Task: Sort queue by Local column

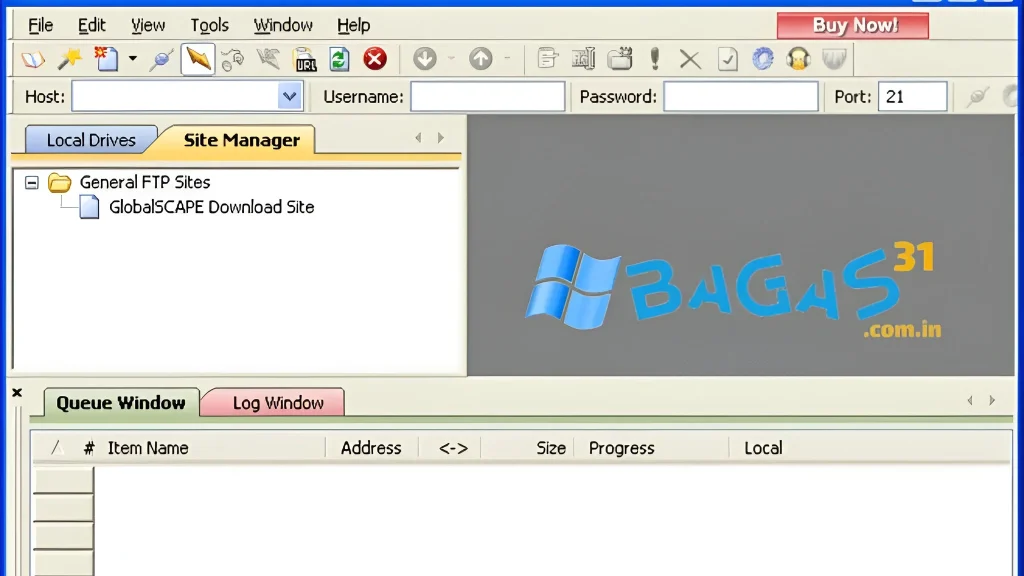Action: pyautogui.click(x=763, y=448)
